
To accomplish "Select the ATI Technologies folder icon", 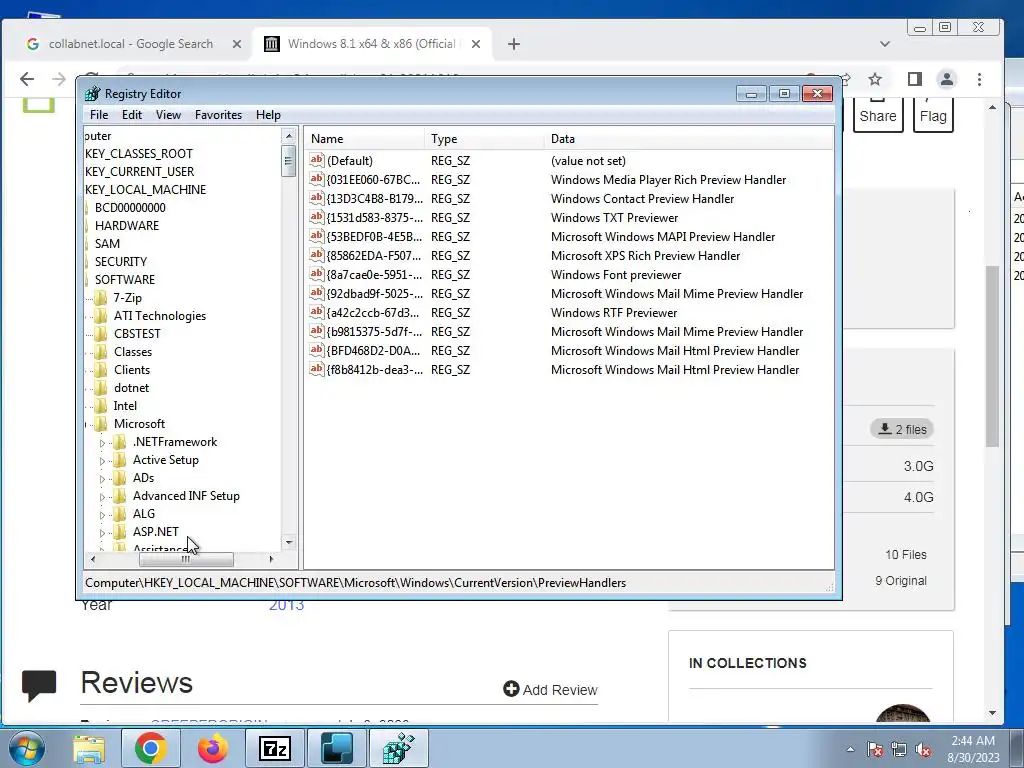I will [101, 316].
